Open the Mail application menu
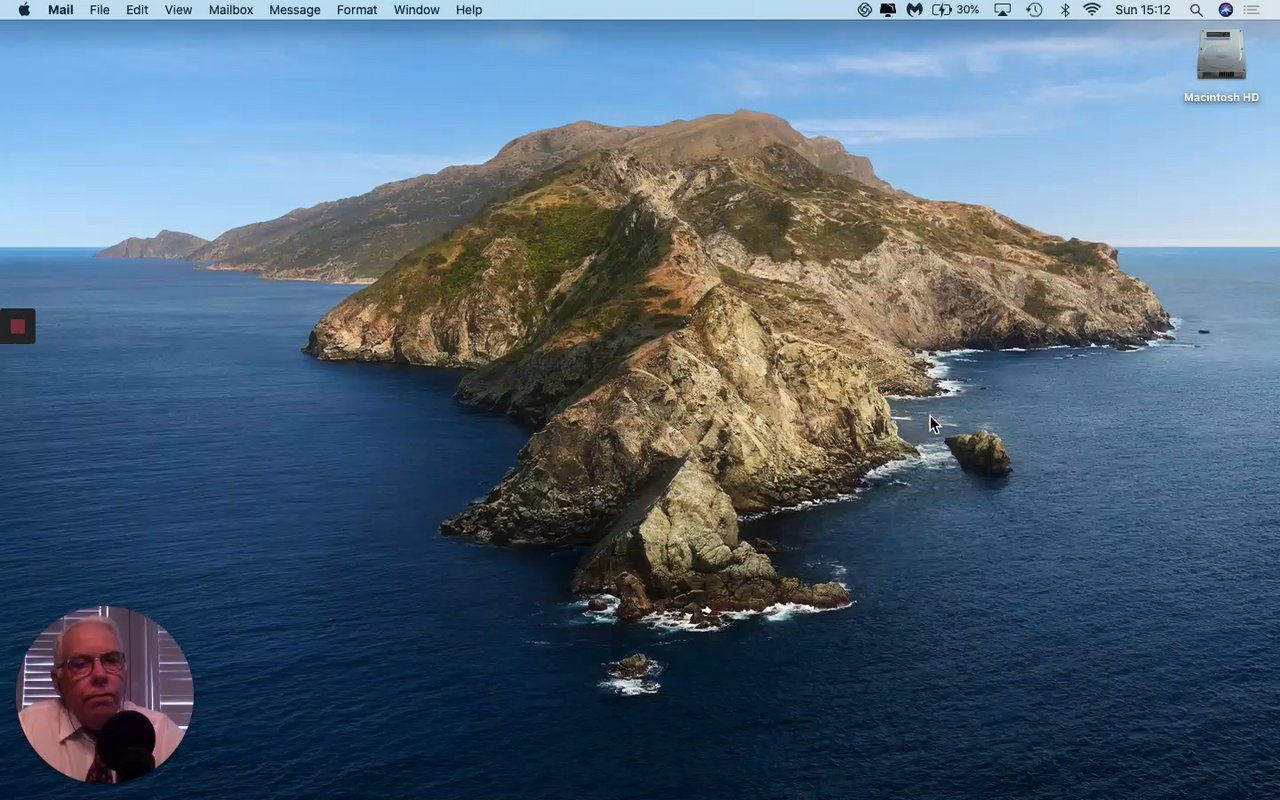Image resolution: width=1280 pixels, height=800 pixels. click(x=60, y=10)
